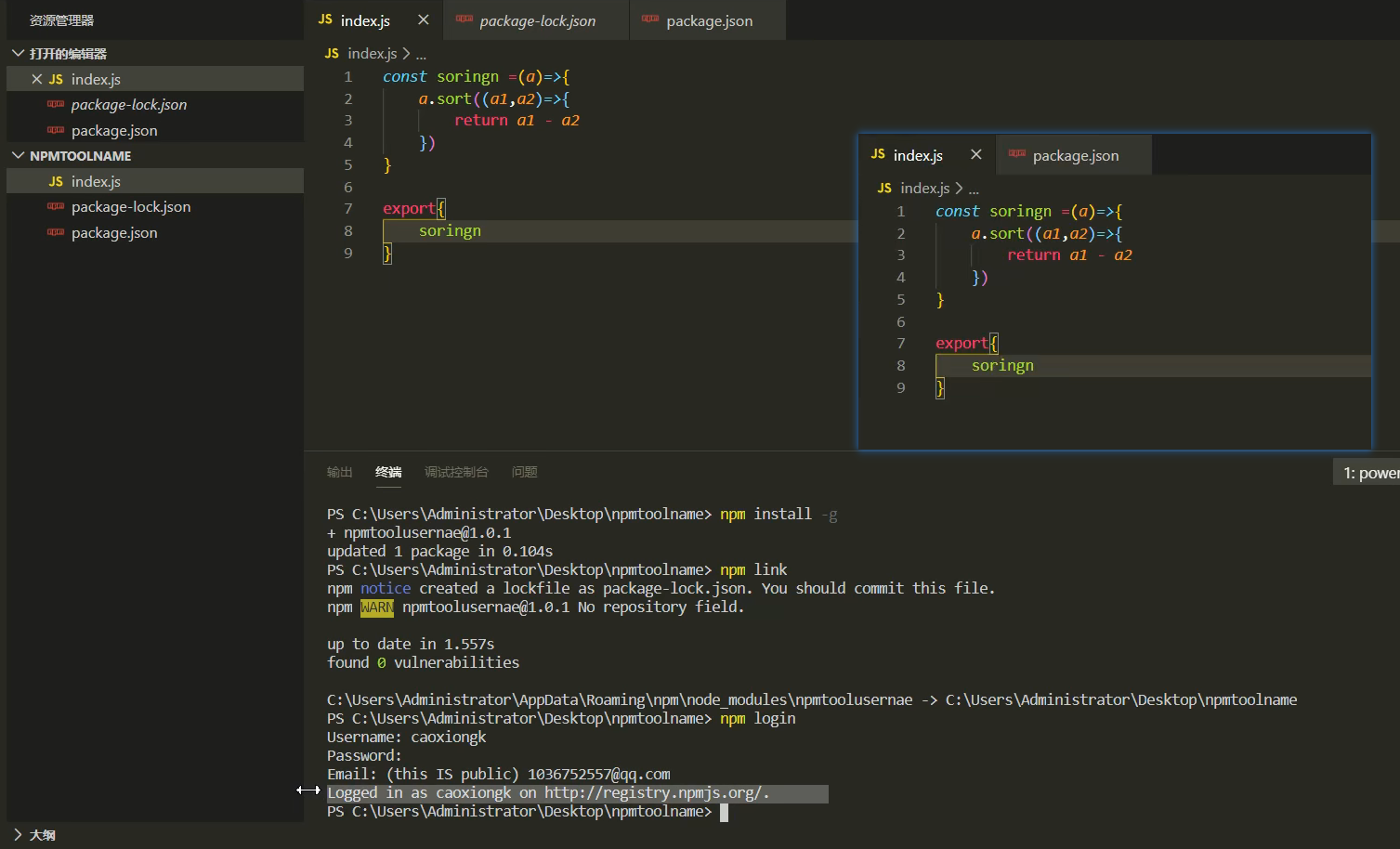Image resolution: width=1400 pixels, height=849 pixels.
Task: Click the 资源管理器 explorer title
Action: click(x=61, y=20)
